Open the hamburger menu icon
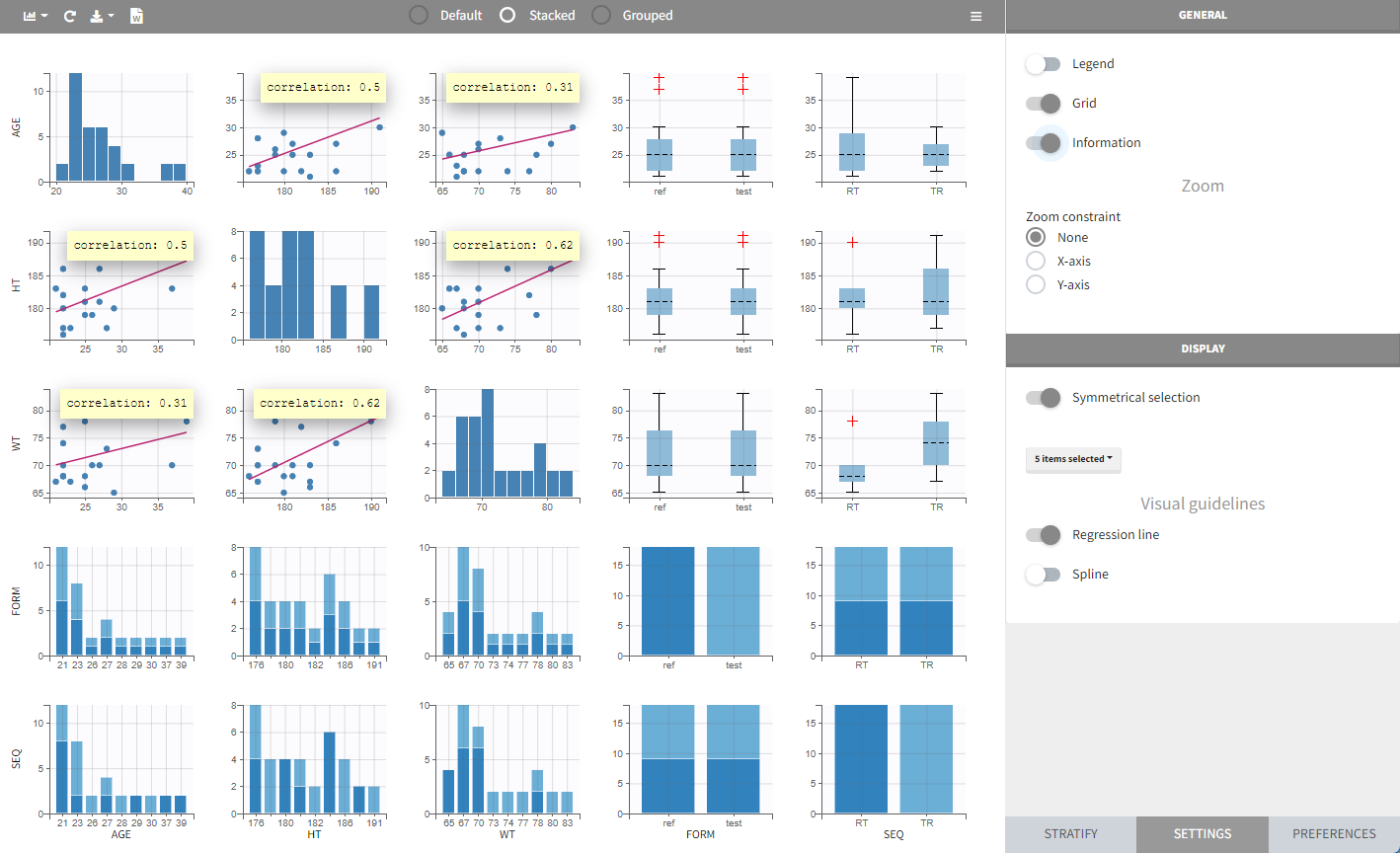 click(x=975, y=16)
